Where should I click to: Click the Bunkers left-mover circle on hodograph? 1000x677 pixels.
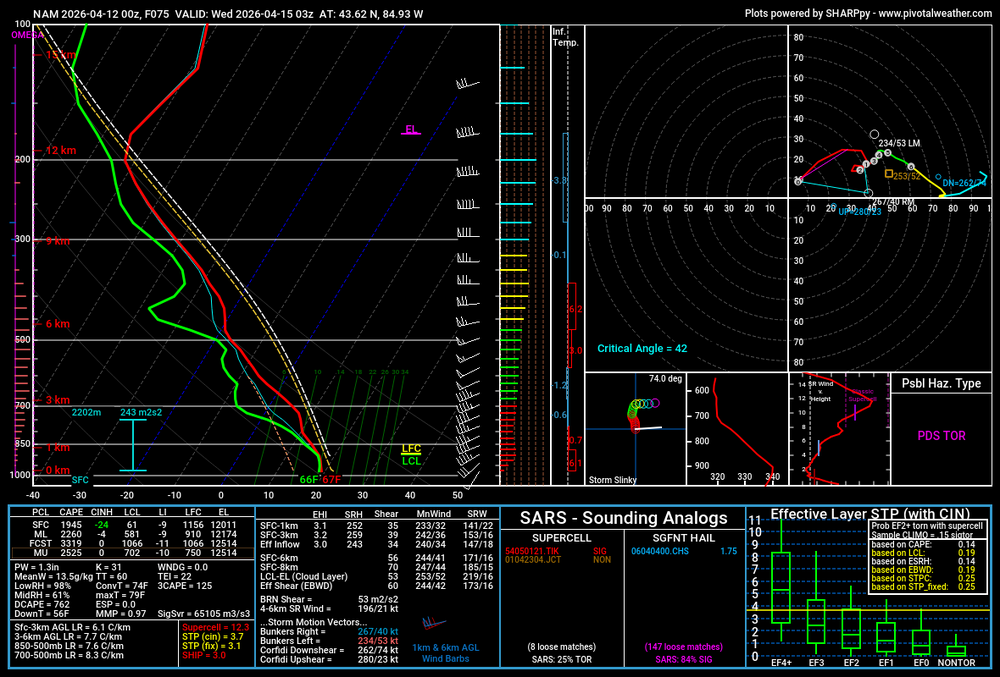pos(875,134)
